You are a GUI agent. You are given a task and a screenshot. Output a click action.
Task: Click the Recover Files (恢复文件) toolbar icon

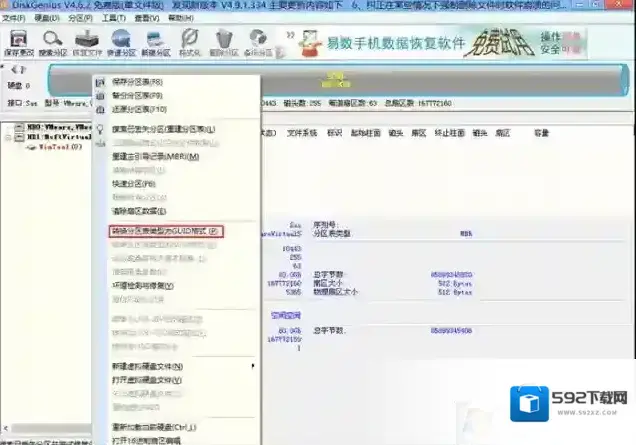click(x=88, y=41)
